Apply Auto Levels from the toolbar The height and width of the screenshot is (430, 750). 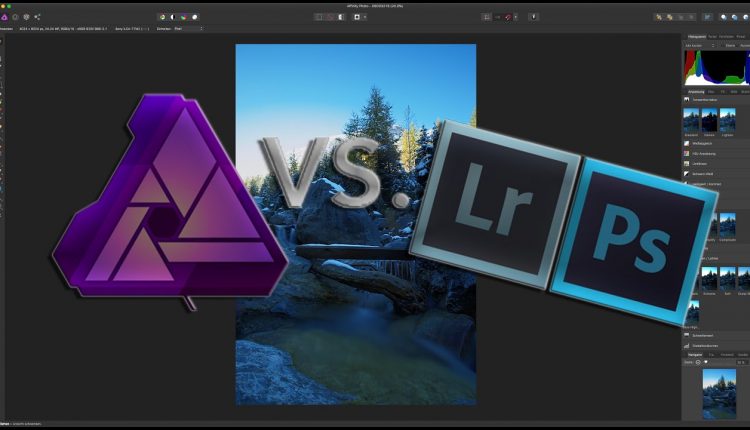(x=163, y=17)
